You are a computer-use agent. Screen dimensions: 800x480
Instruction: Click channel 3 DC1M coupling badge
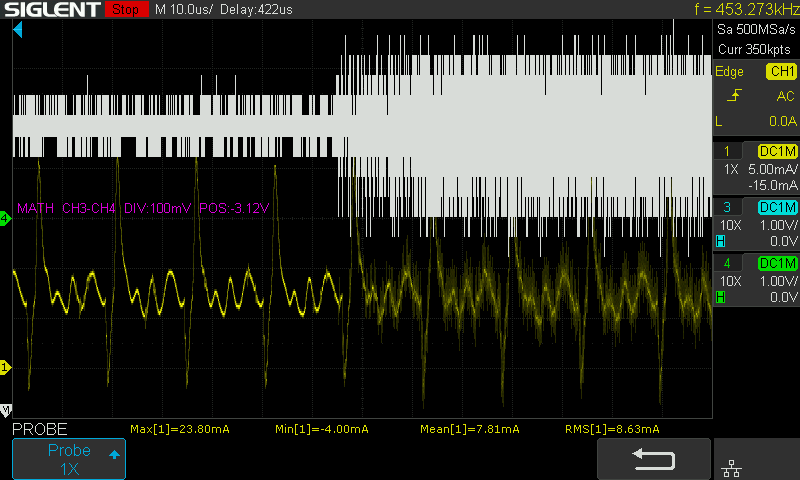778,207
